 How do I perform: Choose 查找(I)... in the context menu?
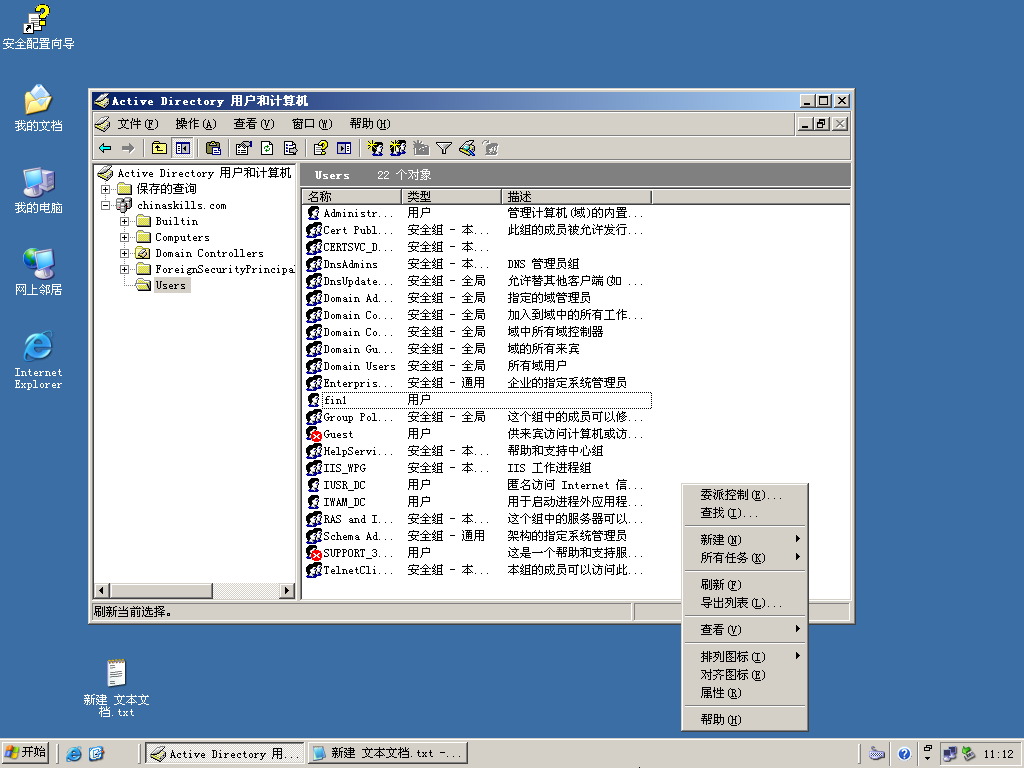tap(744, 513)
